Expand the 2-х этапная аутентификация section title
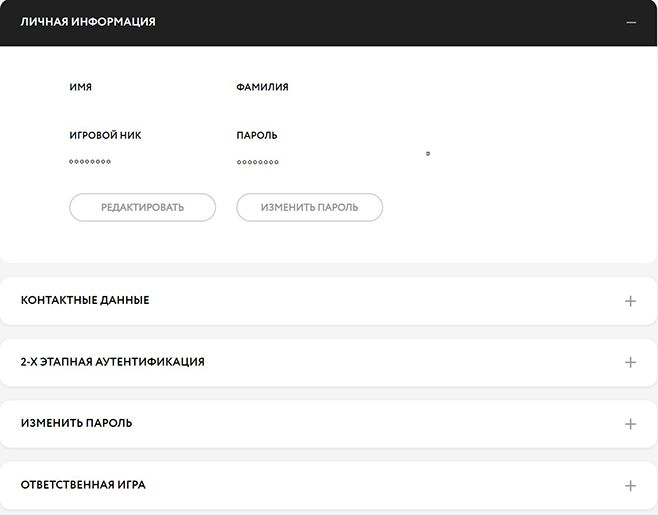The image size is (658, 515). coord(112,362)
